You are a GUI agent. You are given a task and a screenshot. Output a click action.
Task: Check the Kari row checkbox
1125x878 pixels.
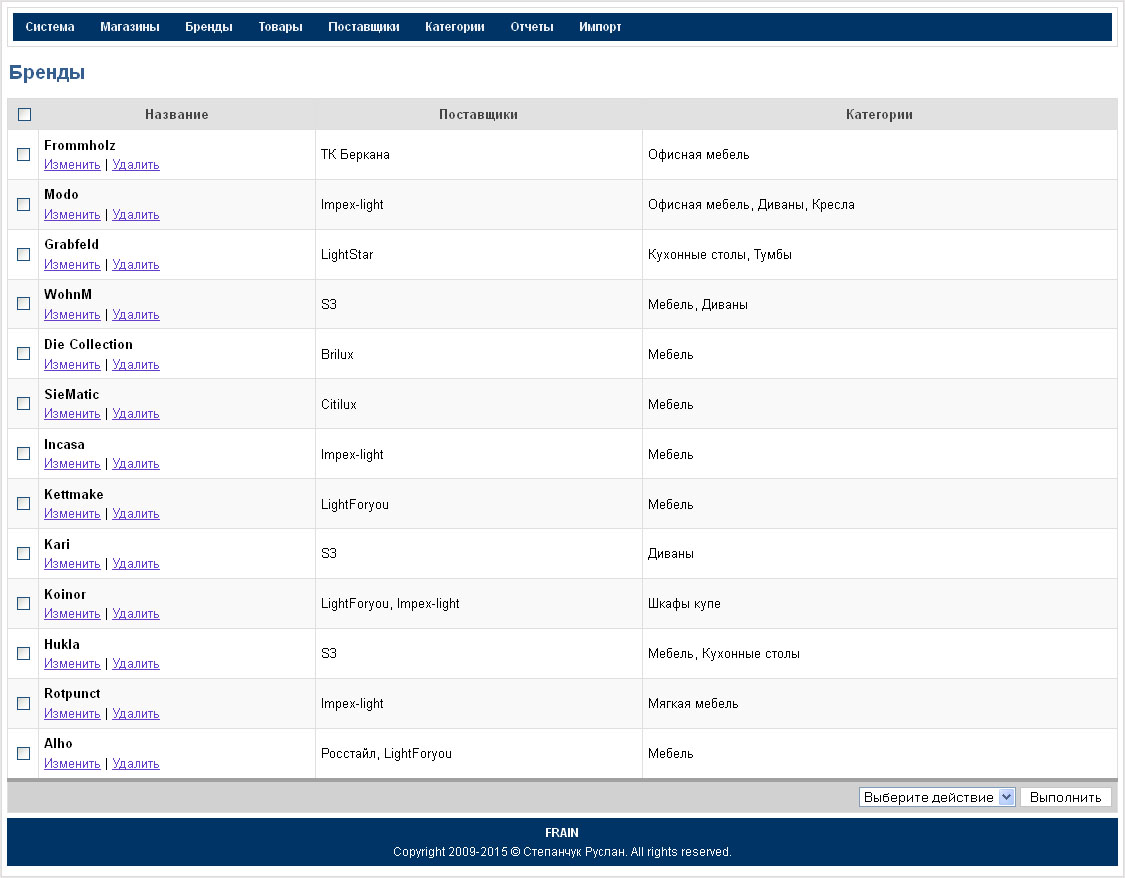pyautogui.click(x=24, y=553)
